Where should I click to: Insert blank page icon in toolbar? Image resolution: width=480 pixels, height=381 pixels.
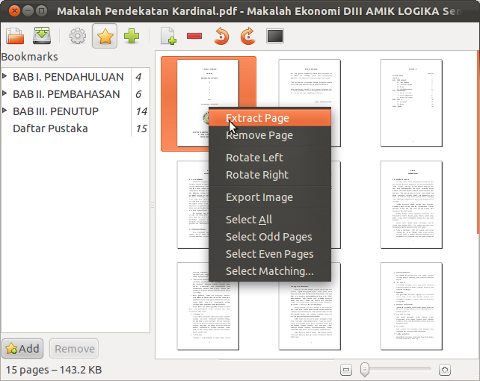click(168, 36)
